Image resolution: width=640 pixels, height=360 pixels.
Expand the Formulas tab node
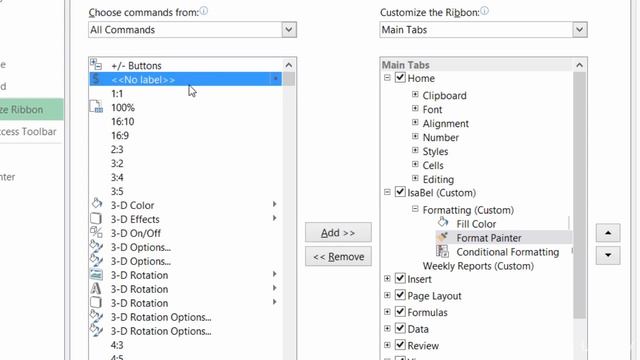[x=387, y=312]
